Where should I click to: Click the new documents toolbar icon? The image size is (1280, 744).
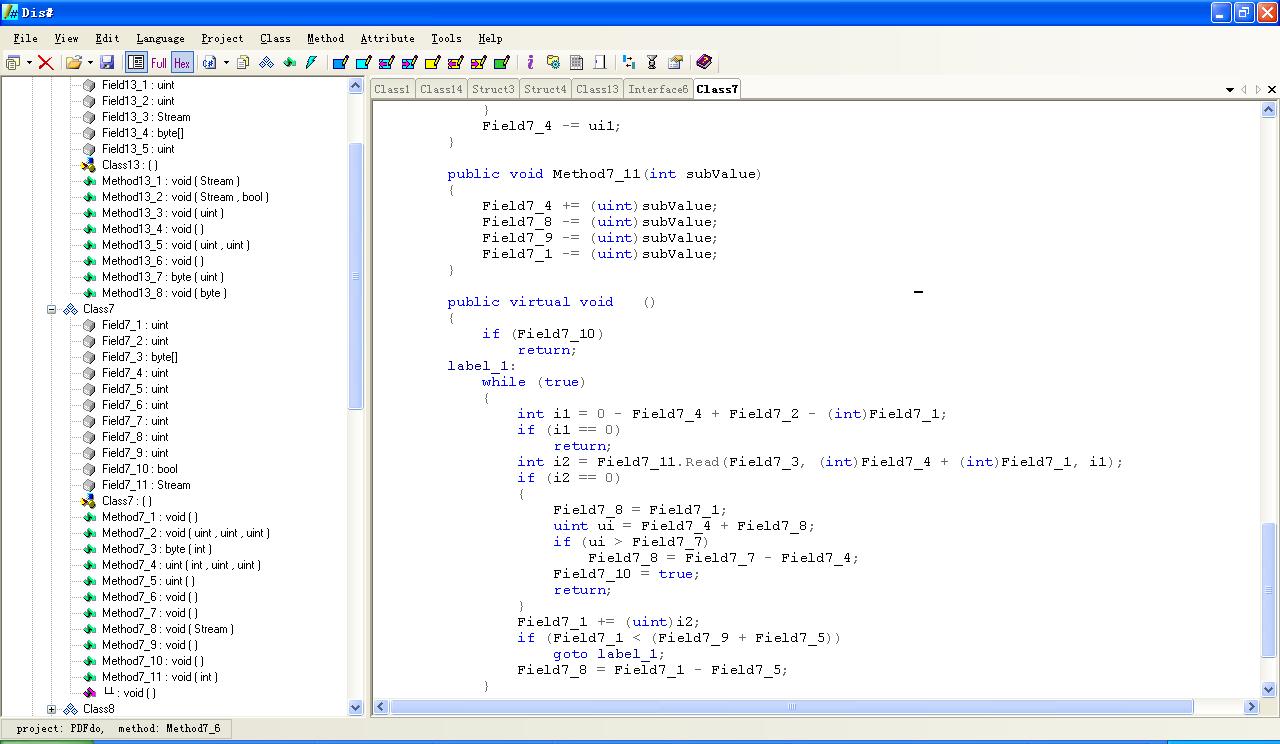[x=13, y=63]
